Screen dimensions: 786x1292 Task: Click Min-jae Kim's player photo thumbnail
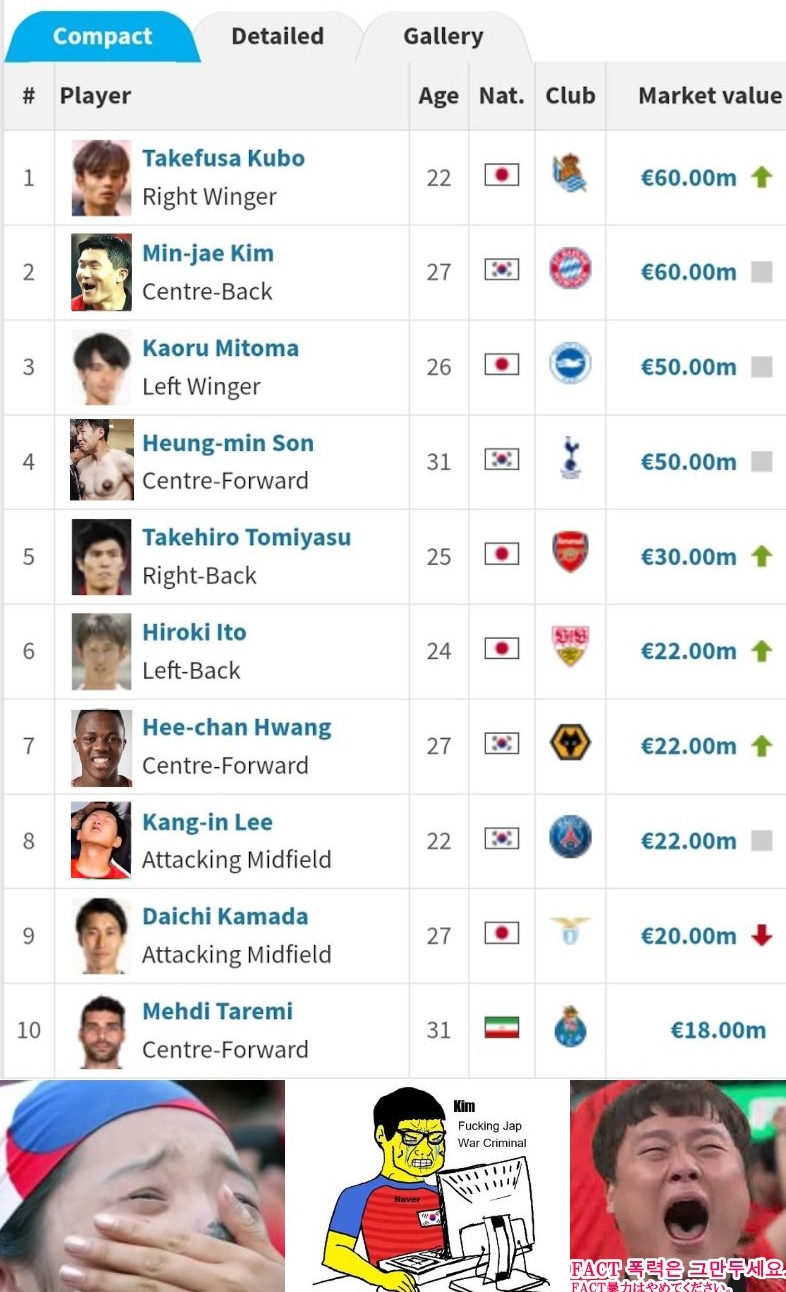101,272
